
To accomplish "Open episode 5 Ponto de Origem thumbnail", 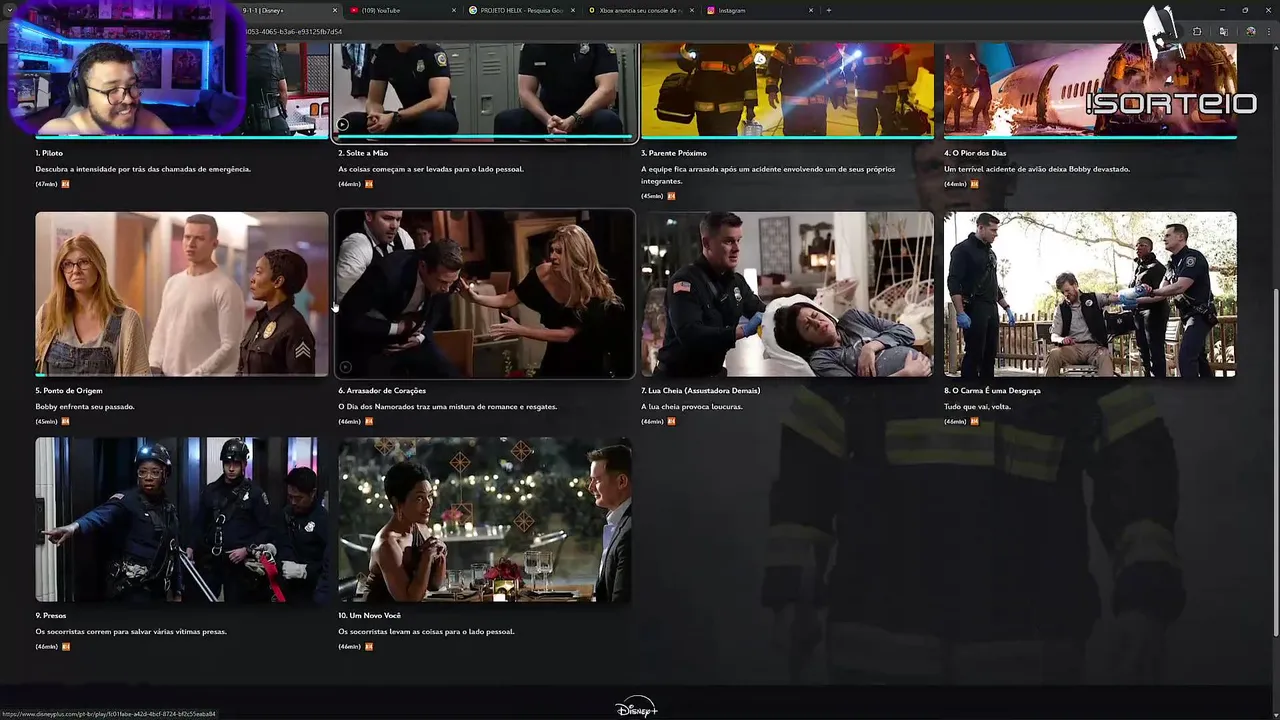I will tap(182, 294).
